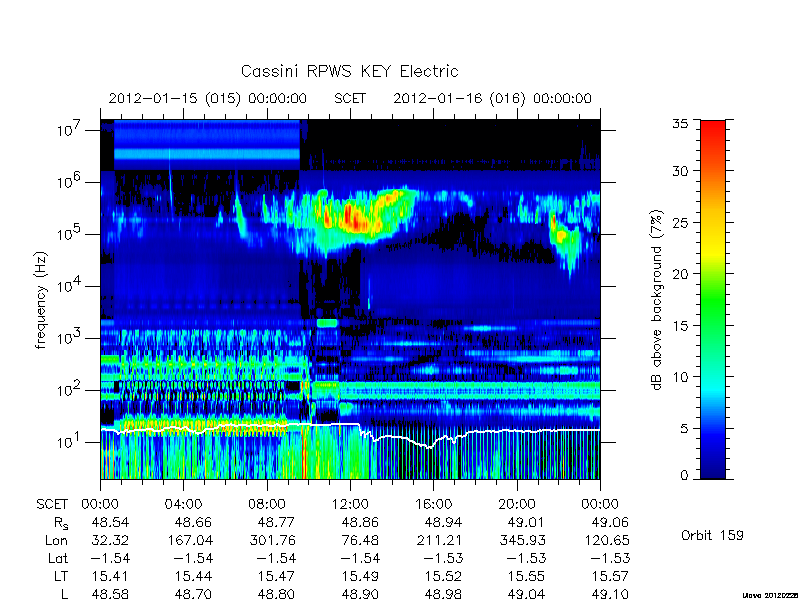Viewport: 800px width, 600px height.
Task: Click the Lon value '76.48'
Action: (360, 540)
